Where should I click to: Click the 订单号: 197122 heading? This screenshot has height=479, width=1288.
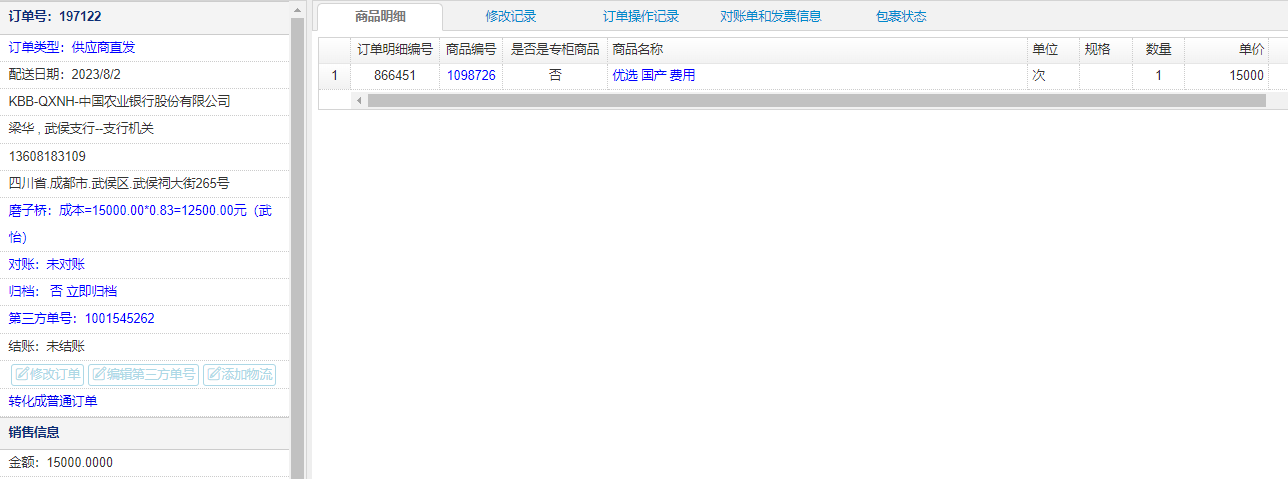(x=55, y=17)
